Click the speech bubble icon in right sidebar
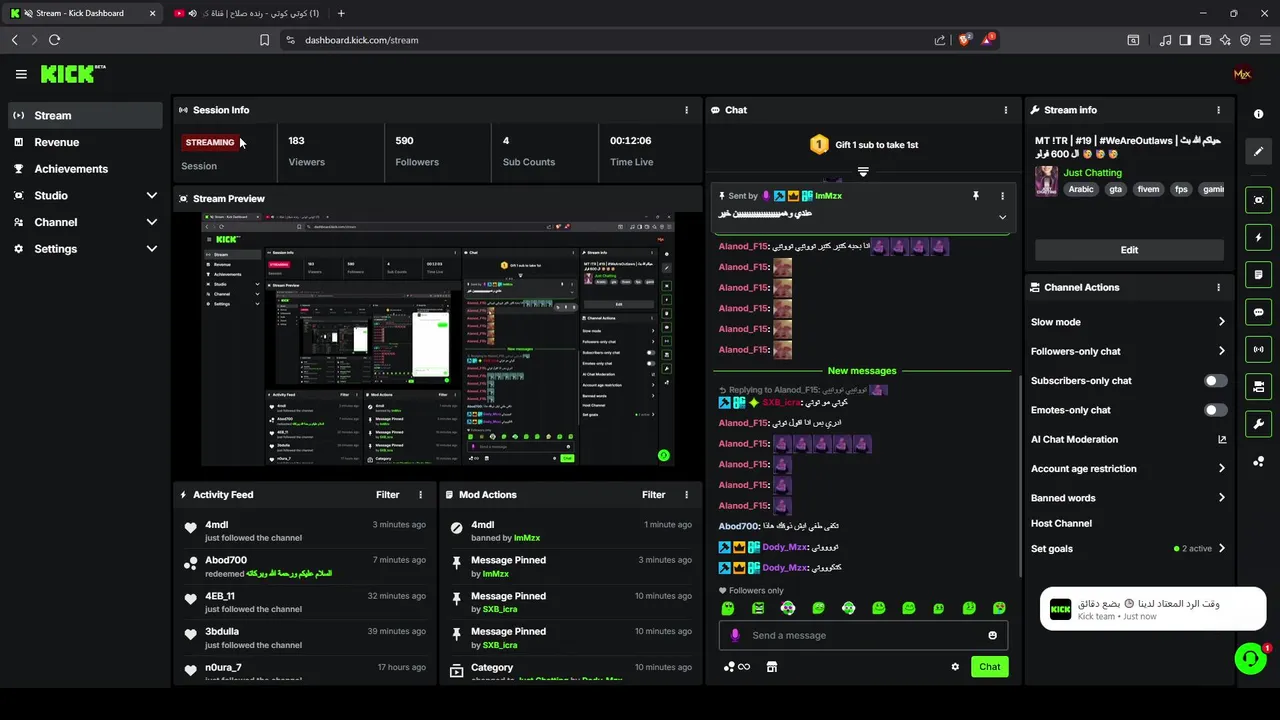This screenshot has width=1280, height=720. click(1259, 312)
